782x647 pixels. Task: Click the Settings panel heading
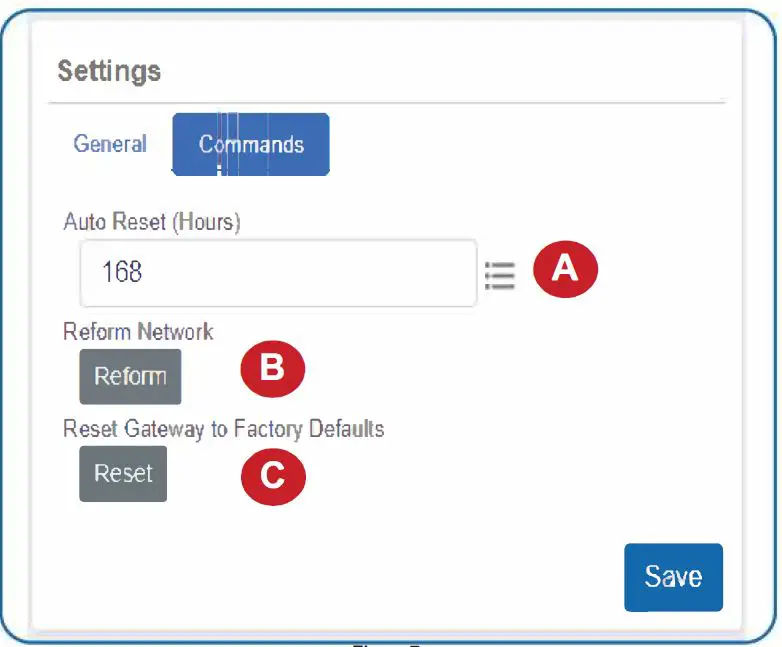109,72
